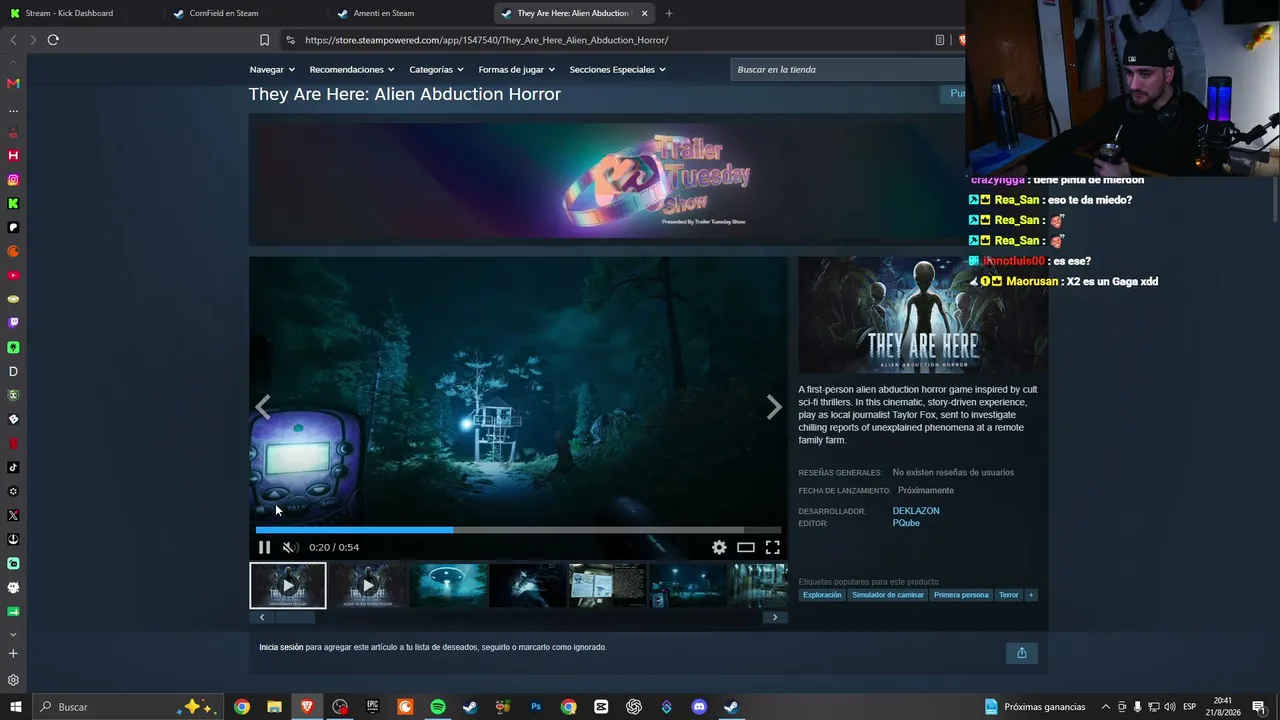This screenshot has width=1280, height=720.
Task: Open the green Kick sidebar shortcut
Action: pyautogui.click(x=13, y=204)
